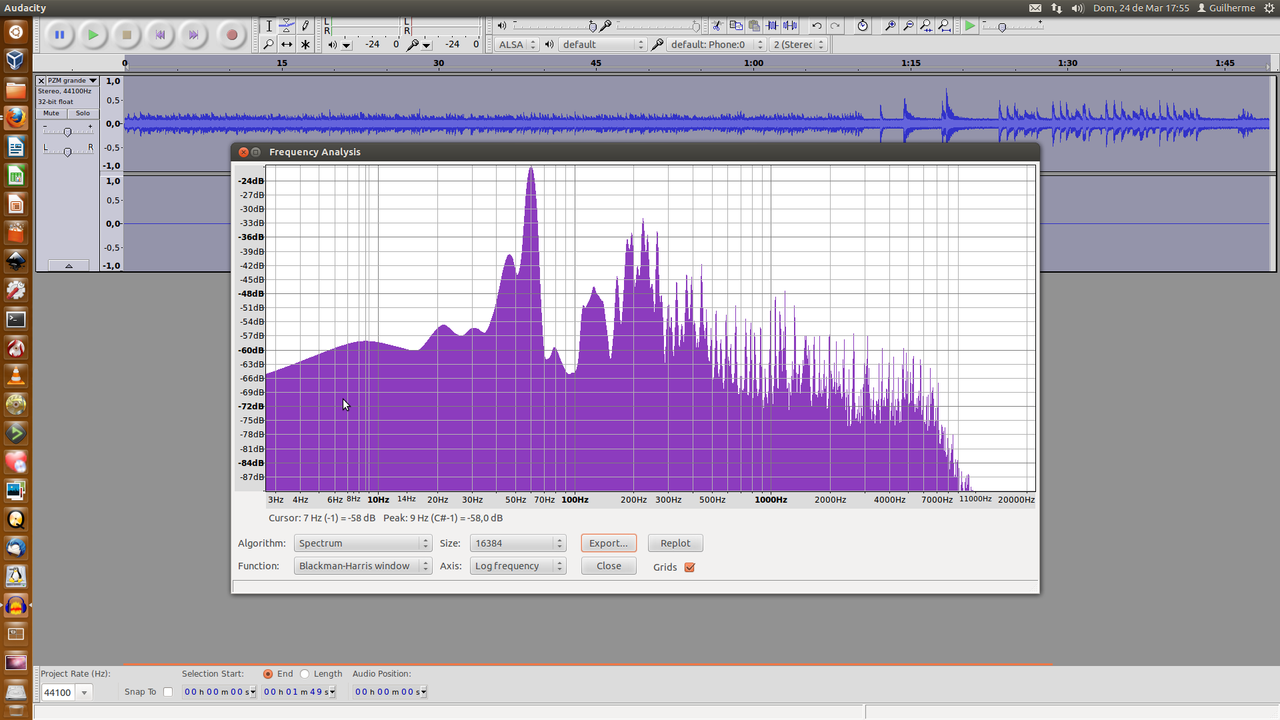Click the Trim audio icon
Image resolution: width=1280 pixels, height=720 pixels.
point(772,26)
